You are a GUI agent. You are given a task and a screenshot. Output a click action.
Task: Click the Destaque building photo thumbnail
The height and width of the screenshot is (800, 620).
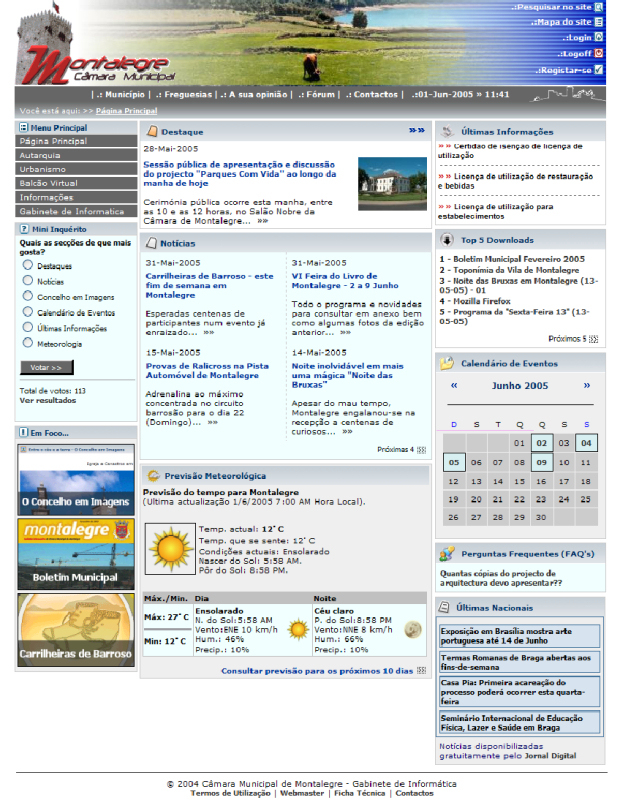pos(392,184)
